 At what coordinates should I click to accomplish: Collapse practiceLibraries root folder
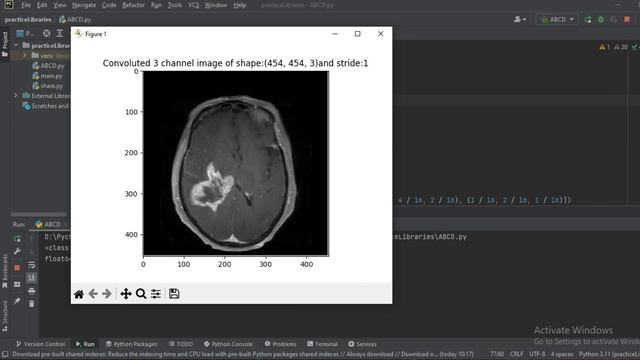point(16,45)
